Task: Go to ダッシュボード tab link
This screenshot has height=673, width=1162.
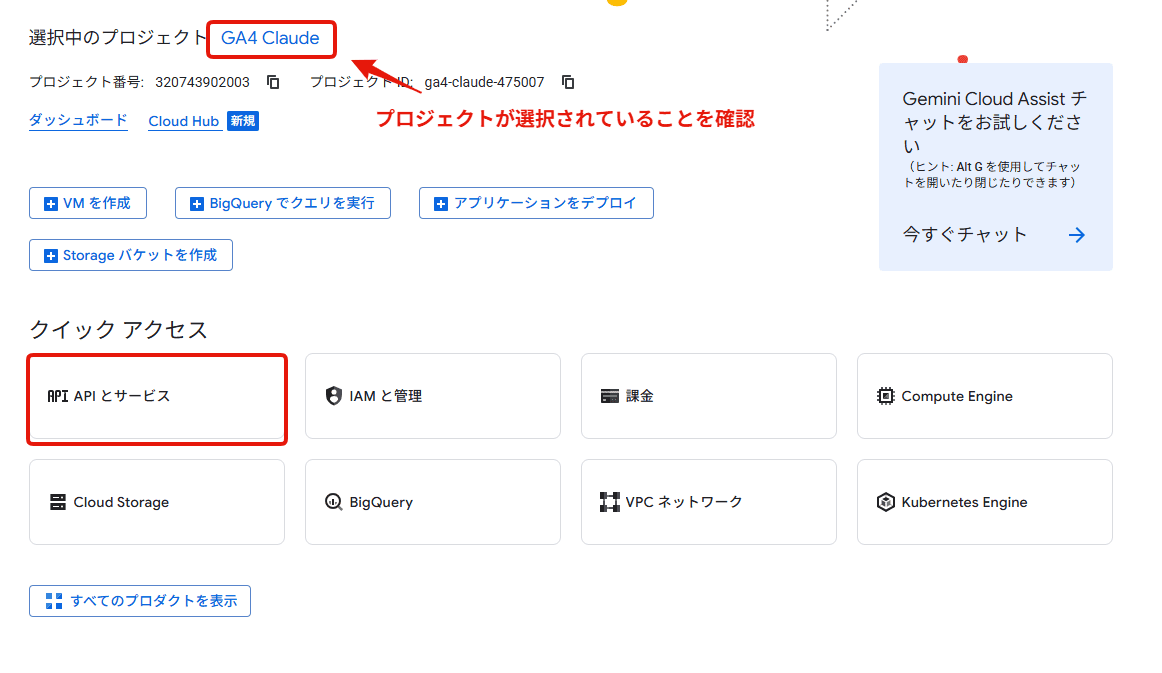Action: [x=78, y=120]
